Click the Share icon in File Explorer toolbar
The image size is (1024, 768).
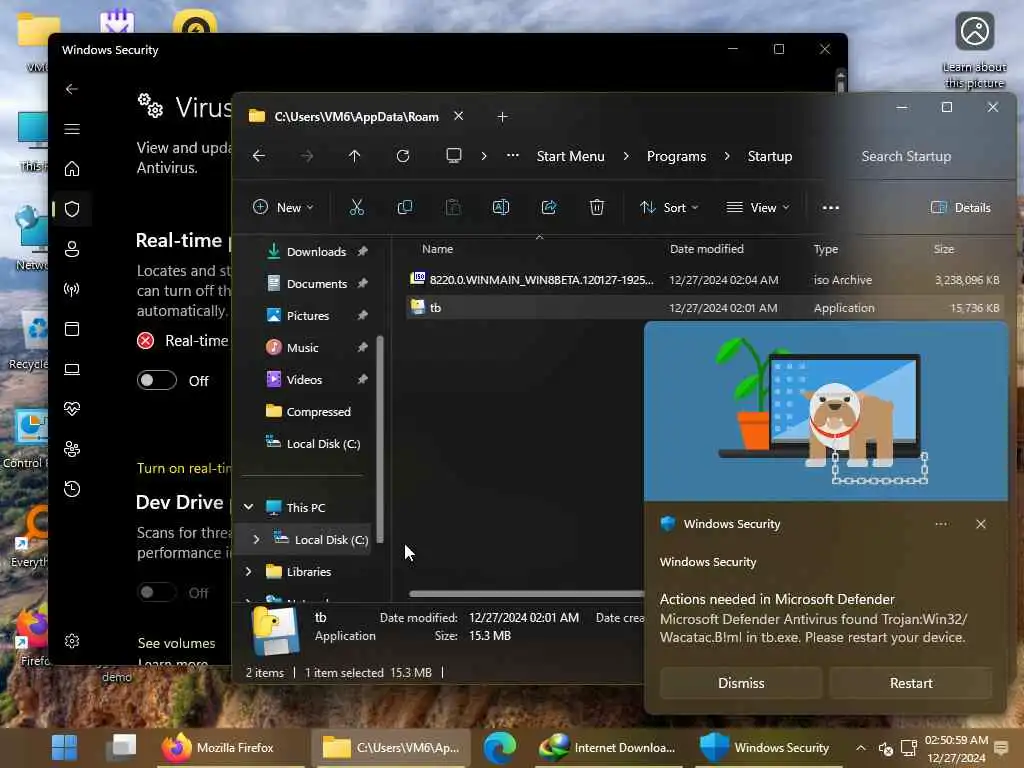click(x=549, y=208)
